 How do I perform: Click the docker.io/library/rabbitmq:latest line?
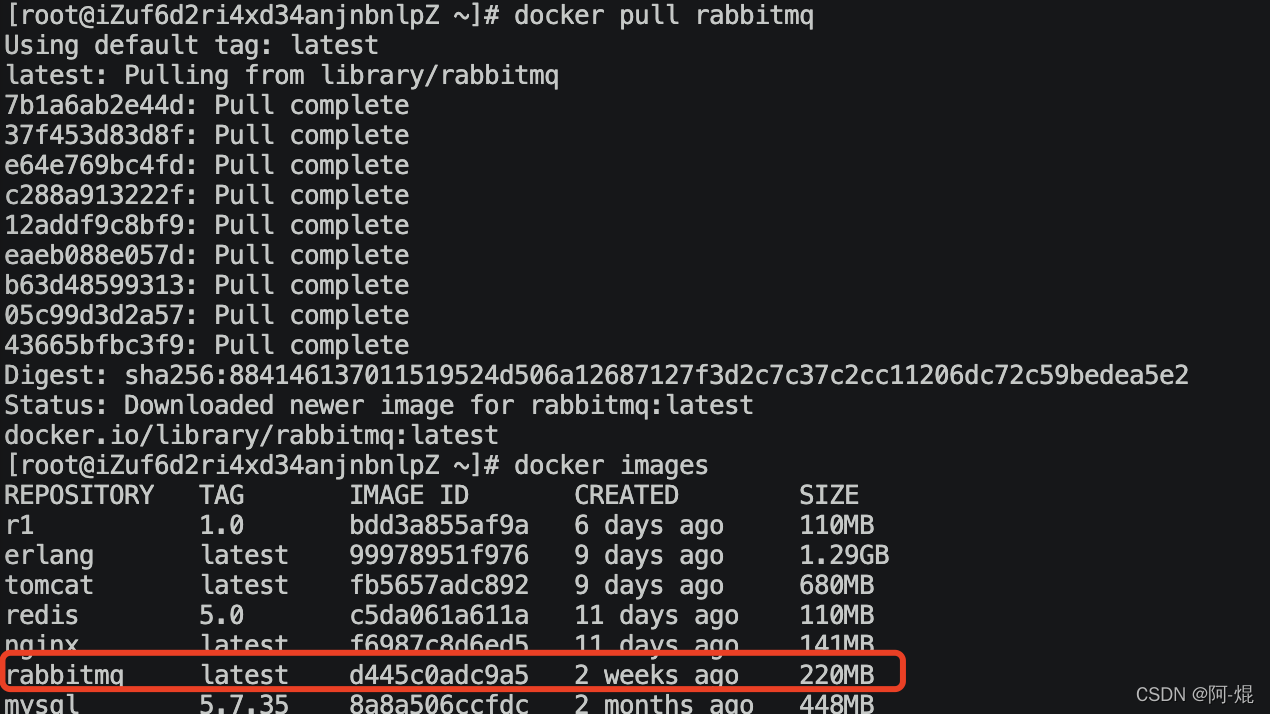coord(251,436)
